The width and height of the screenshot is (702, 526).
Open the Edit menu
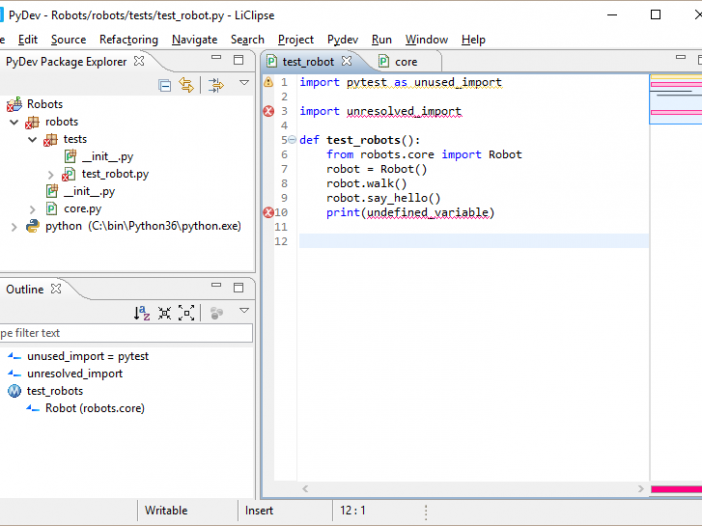pos(27,40)
